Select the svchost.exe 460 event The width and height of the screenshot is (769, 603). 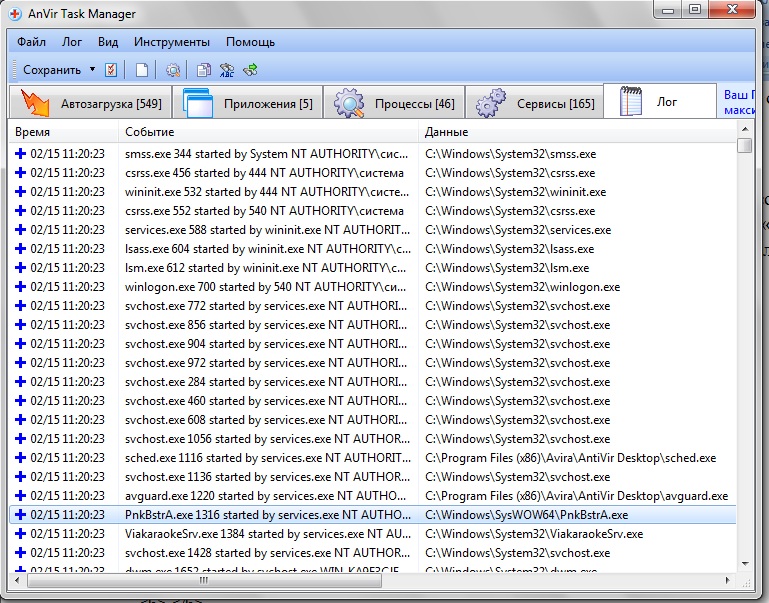point(266,401)
